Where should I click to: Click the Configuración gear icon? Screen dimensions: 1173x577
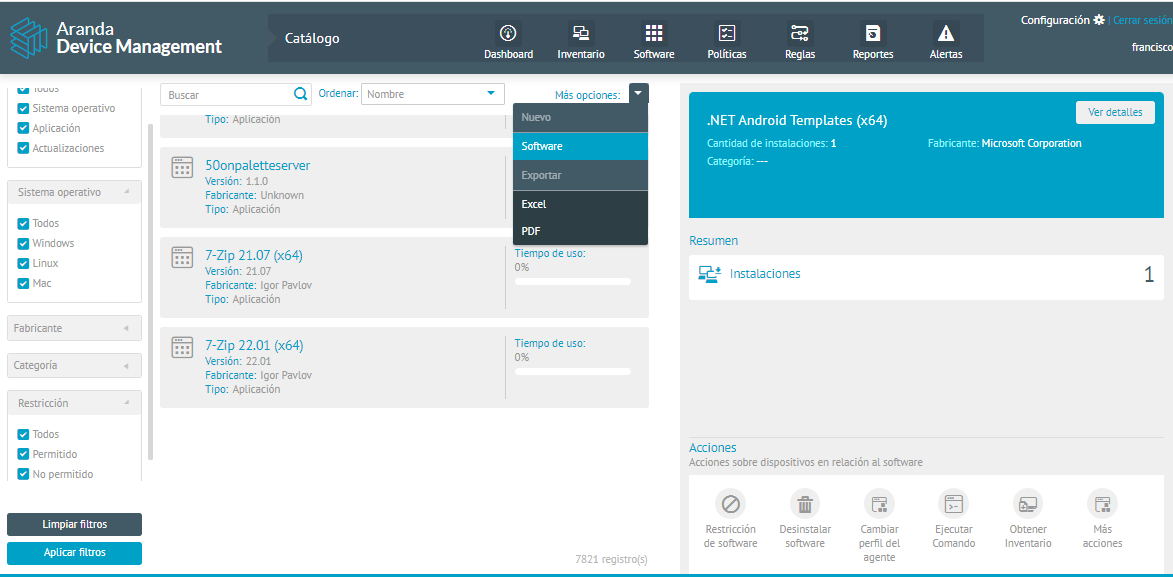click(x=1098, y=20)
